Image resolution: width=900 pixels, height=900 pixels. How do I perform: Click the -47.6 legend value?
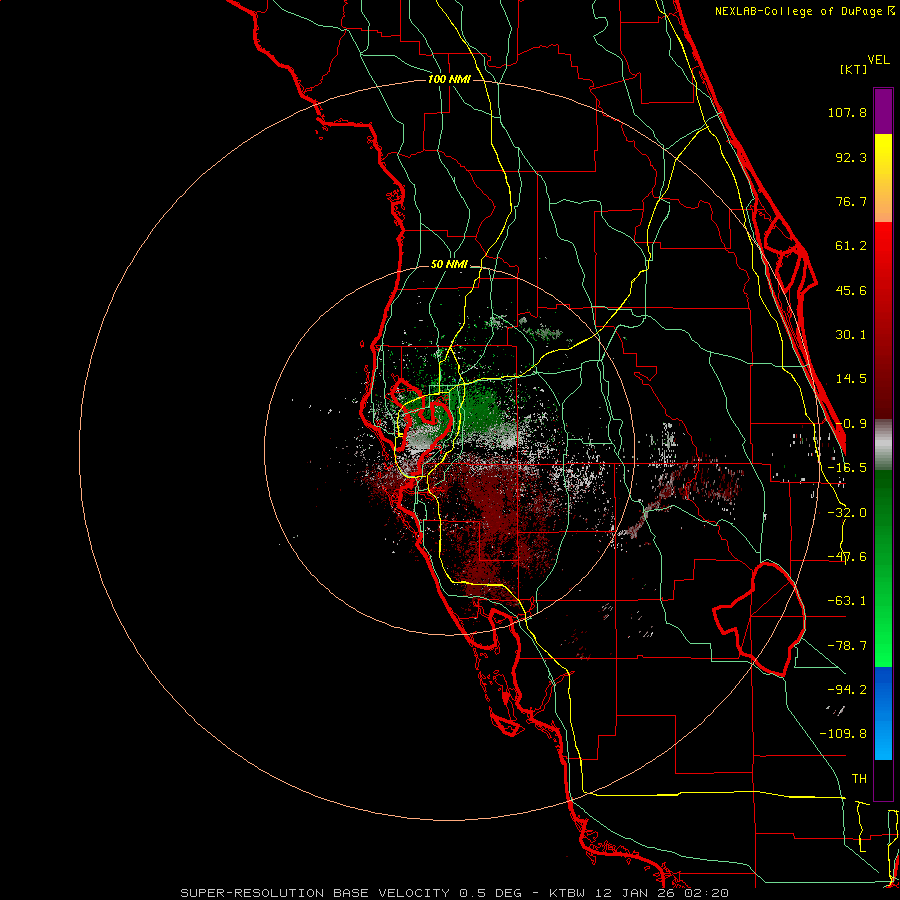847,557
